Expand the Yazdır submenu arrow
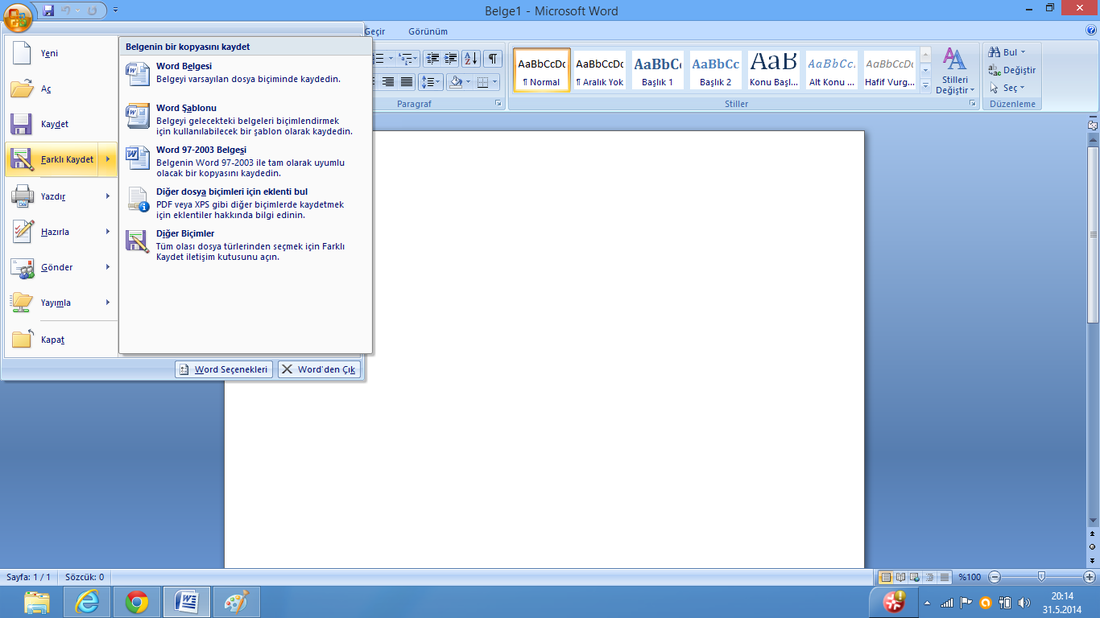1100x618 pixels. (108, 196)
